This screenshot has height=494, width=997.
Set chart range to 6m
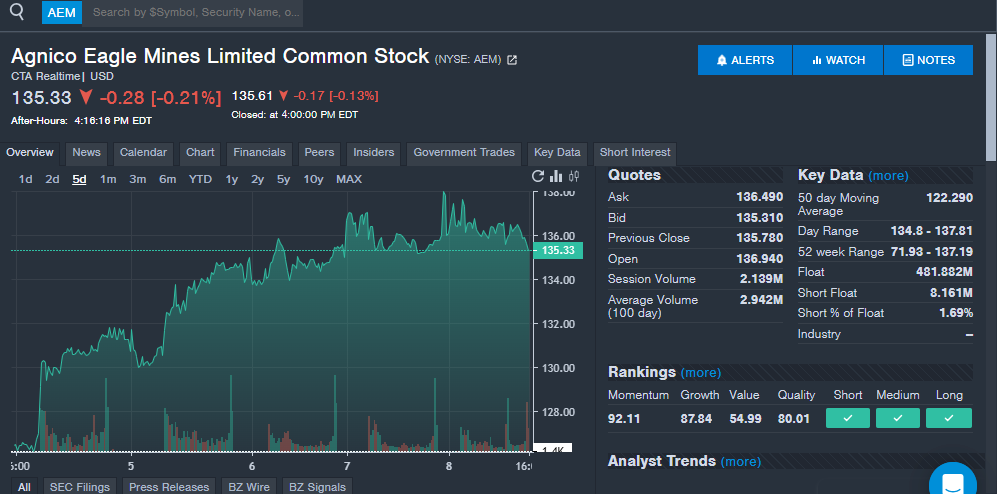point(167,179)
